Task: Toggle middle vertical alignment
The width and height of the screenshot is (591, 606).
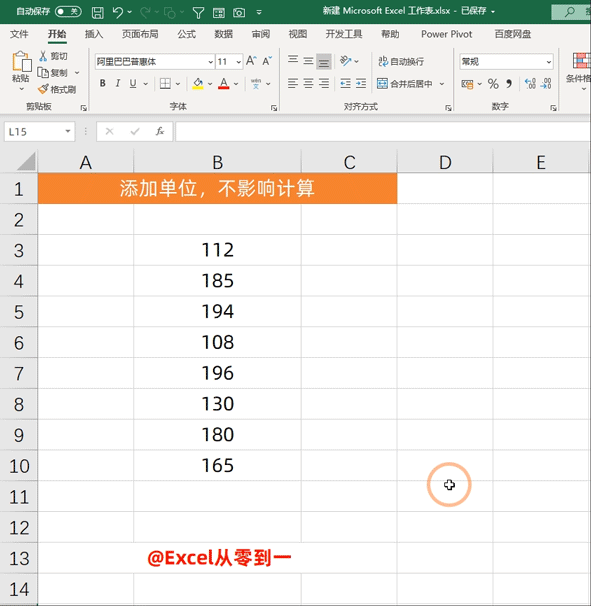Action: click(308, 61)
